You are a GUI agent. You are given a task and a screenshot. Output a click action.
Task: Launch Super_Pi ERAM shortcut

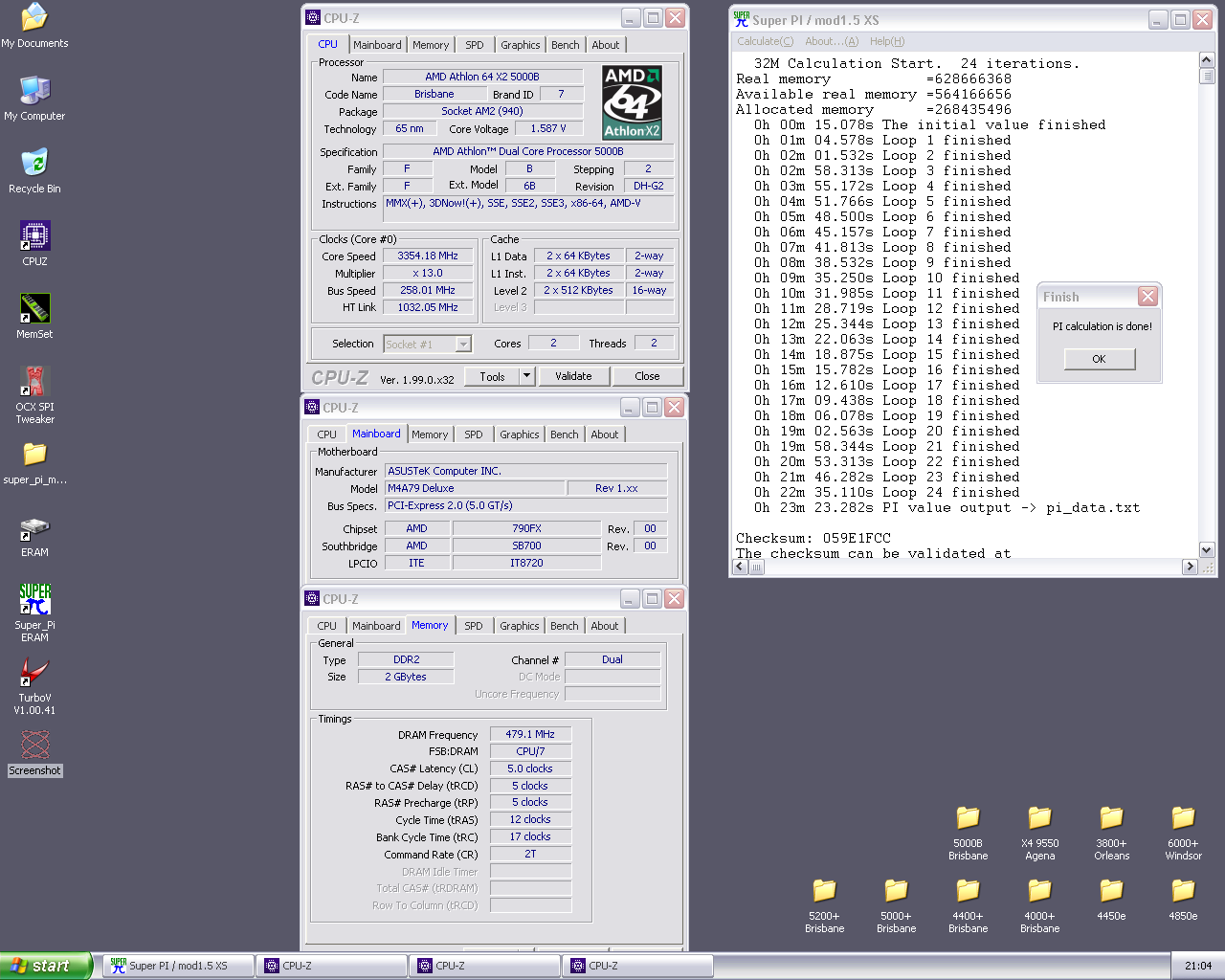coord(34,612)
